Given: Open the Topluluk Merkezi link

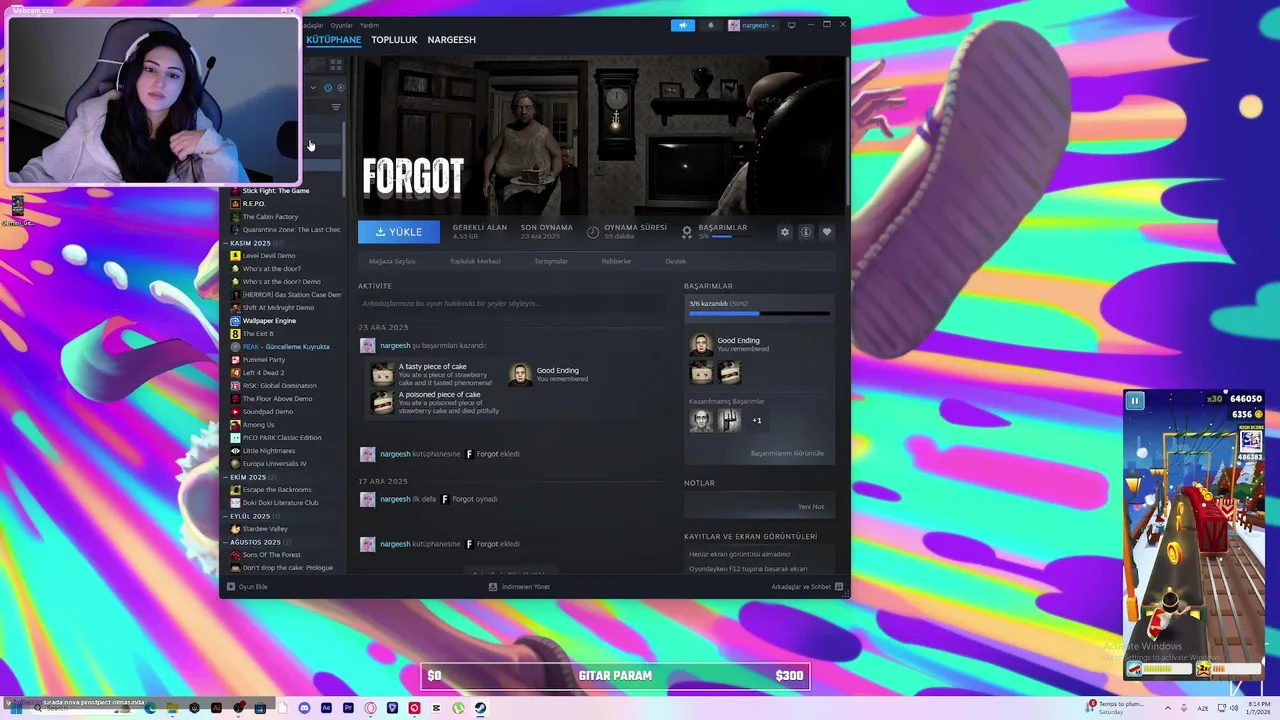Looking at the screenshot, I should tap(475, 261).
